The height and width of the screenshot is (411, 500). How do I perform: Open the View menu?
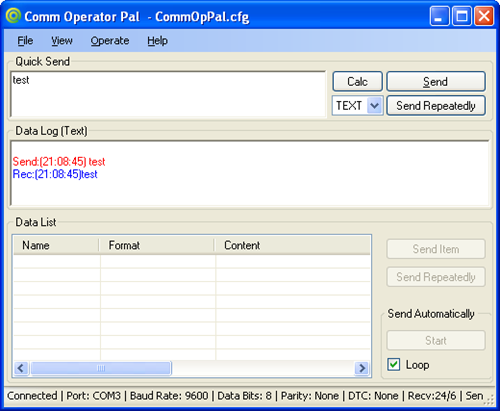click(x=62, y=41)
